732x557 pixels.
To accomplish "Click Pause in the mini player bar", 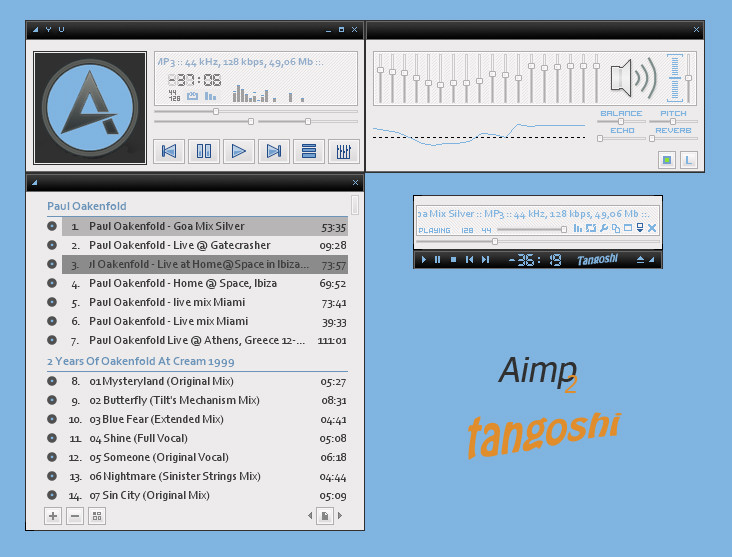I will point(437,260).
